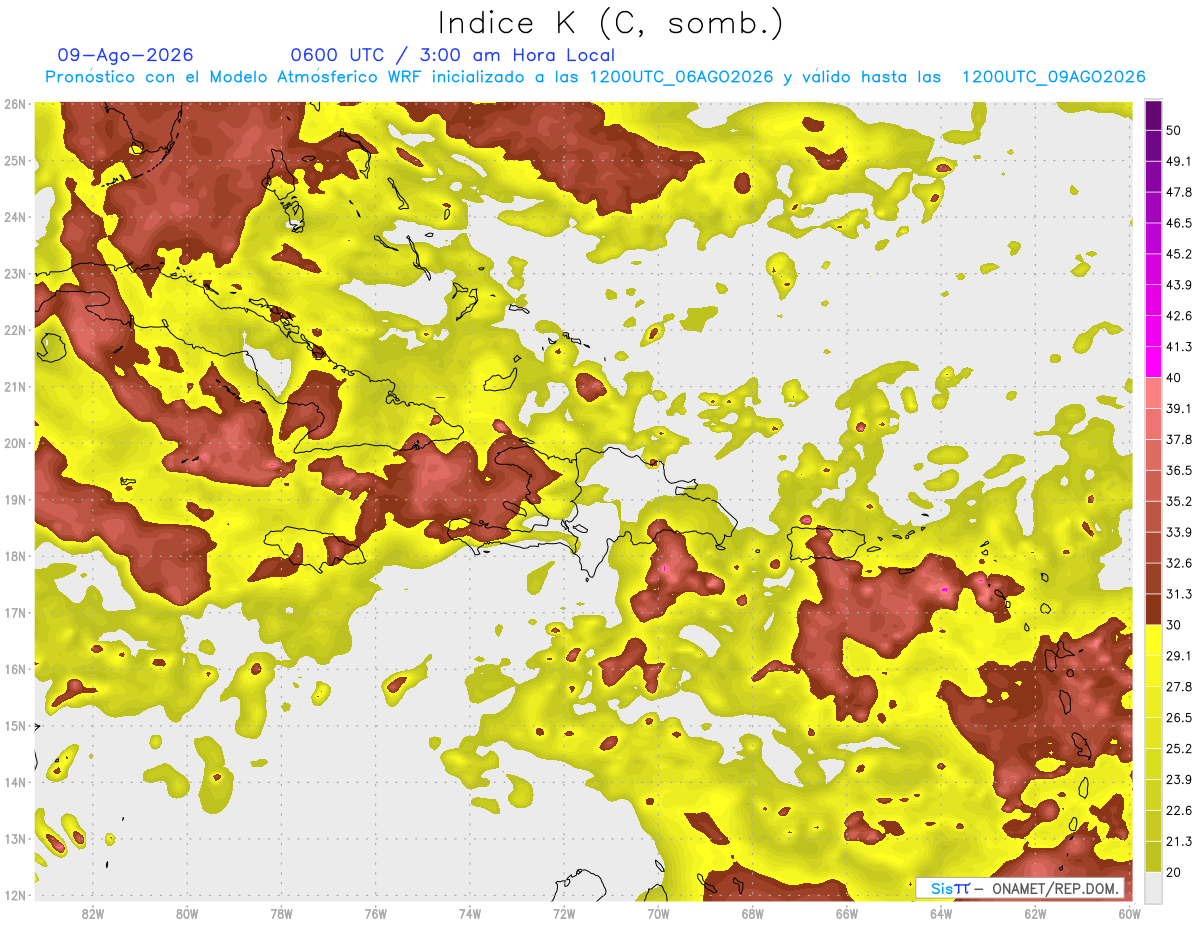Select the latitude label "25N"
The height and width of the screenshot is (927, 1200).
point(15,160)
